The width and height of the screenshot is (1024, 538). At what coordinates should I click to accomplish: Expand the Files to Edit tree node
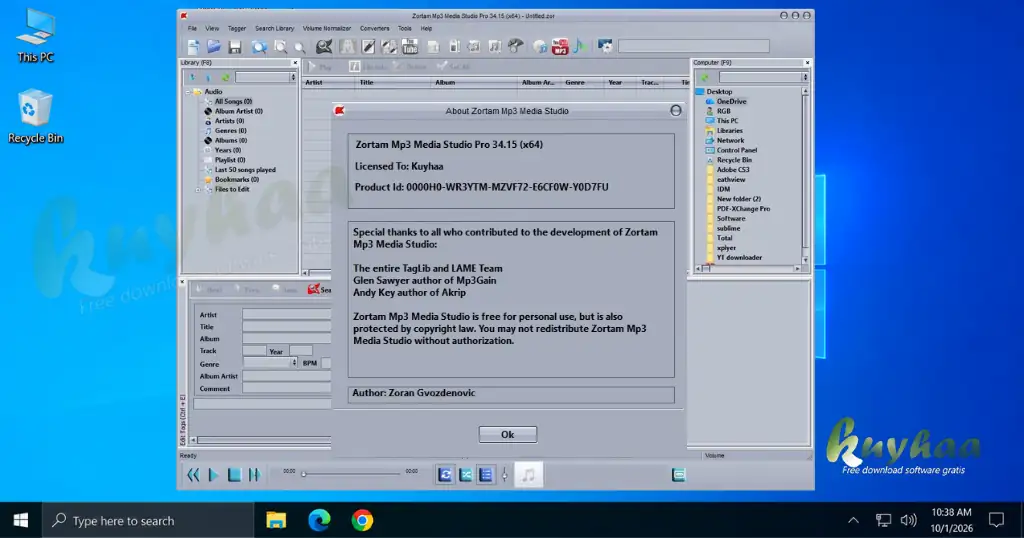tap(199, 189)
